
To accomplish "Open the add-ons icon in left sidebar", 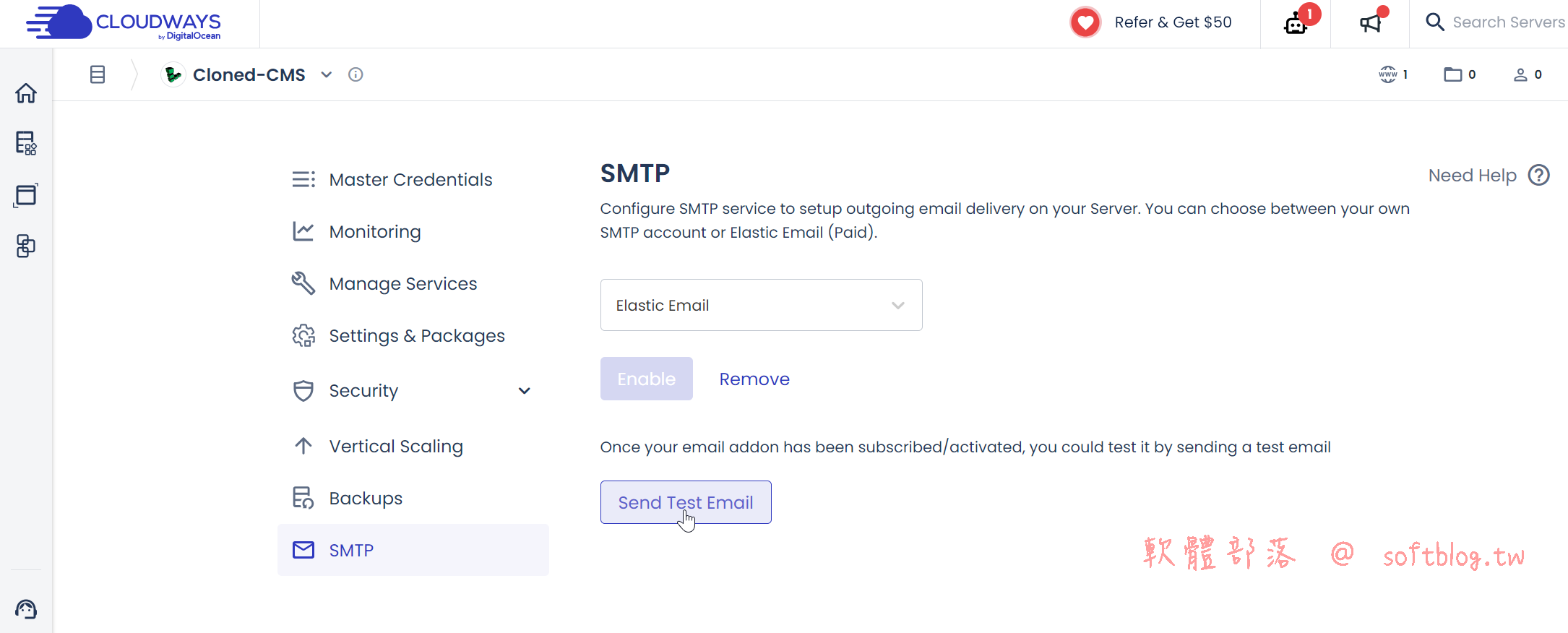I will click(x=26, y=246).
